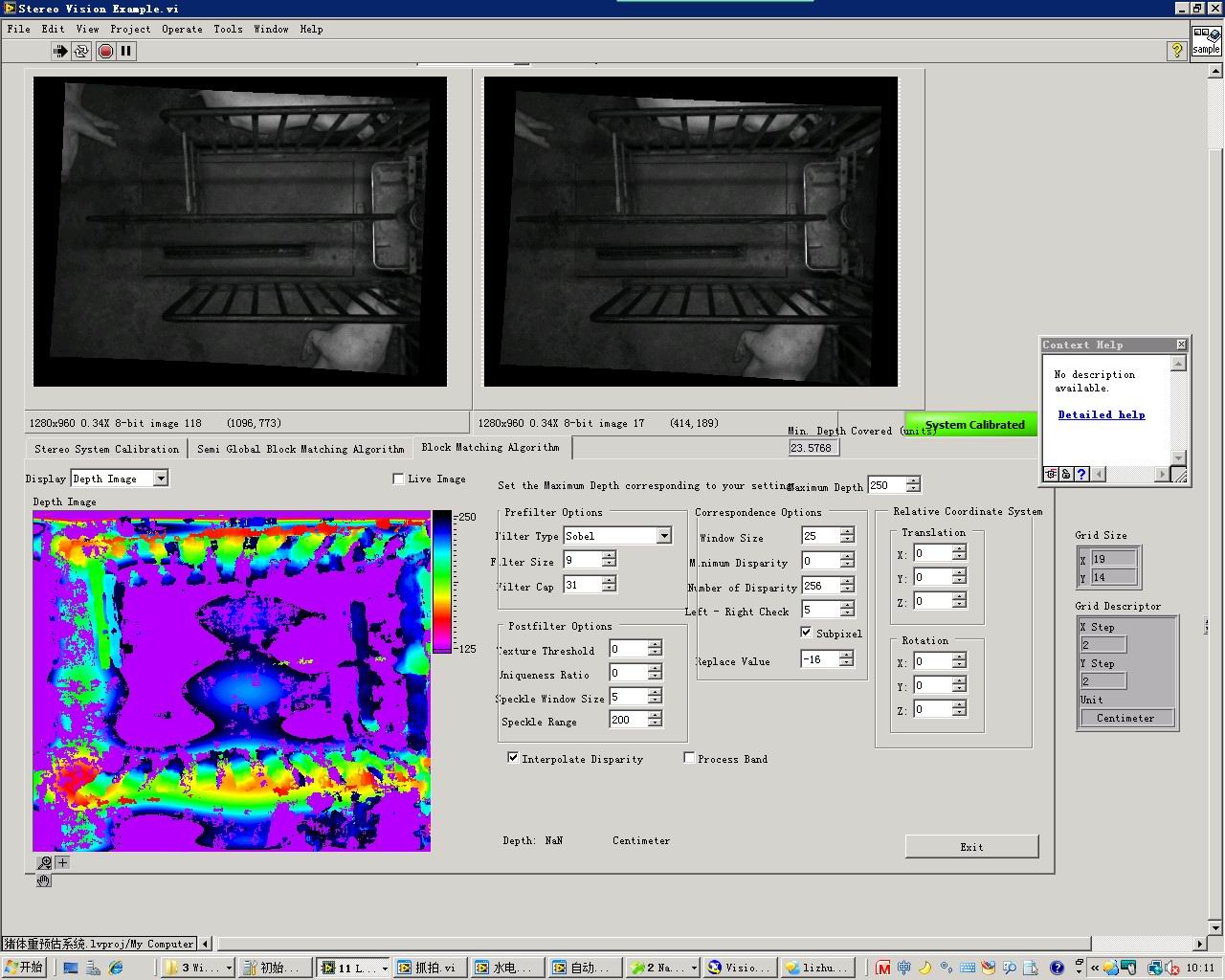Image resolution: width=1225 pixels, height=980 pixels.
Task: Click the Show Desktop quick launch icon
Action: [x=71, y=968]
